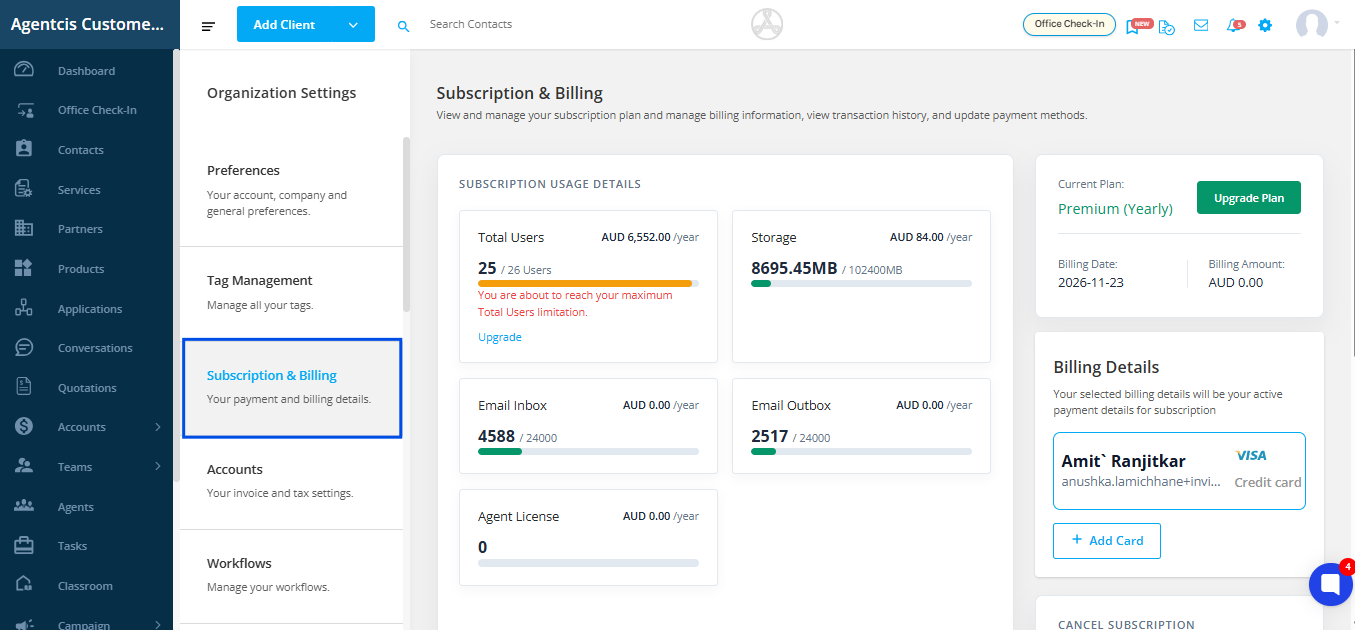Viewport: 1355px width, 630px height.
Task: Open the notifications bell icon
Action: (x=1234, y=25)
